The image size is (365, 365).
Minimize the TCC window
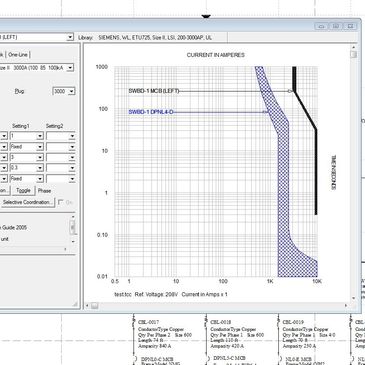coord(321,26)
